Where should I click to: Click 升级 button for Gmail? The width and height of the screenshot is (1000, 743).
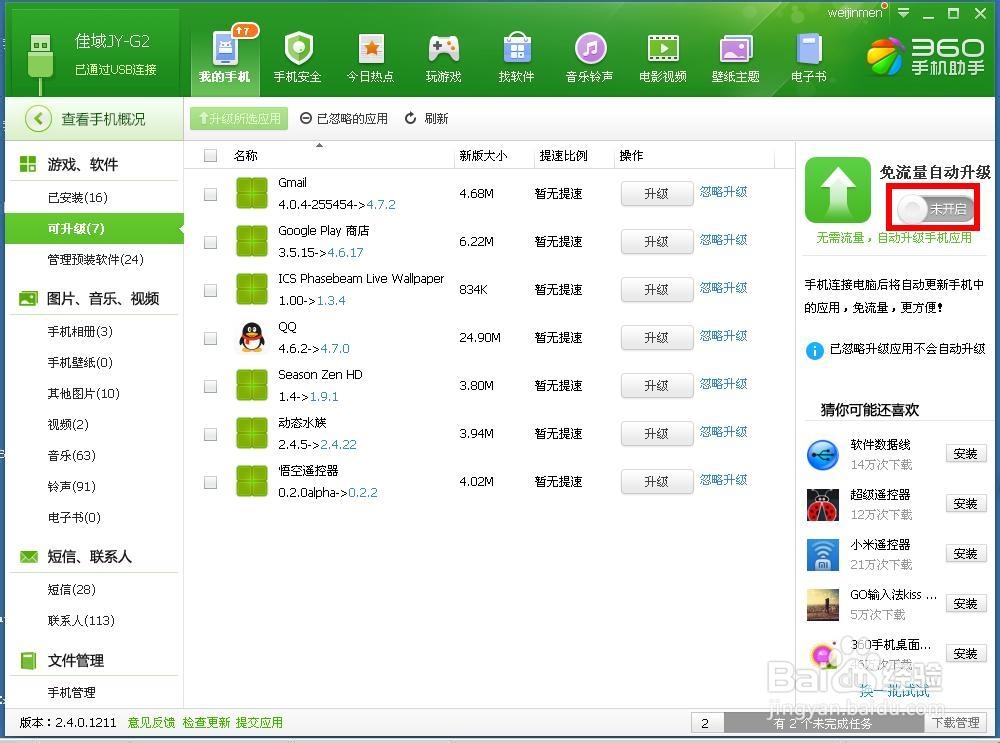pos(657,194)
